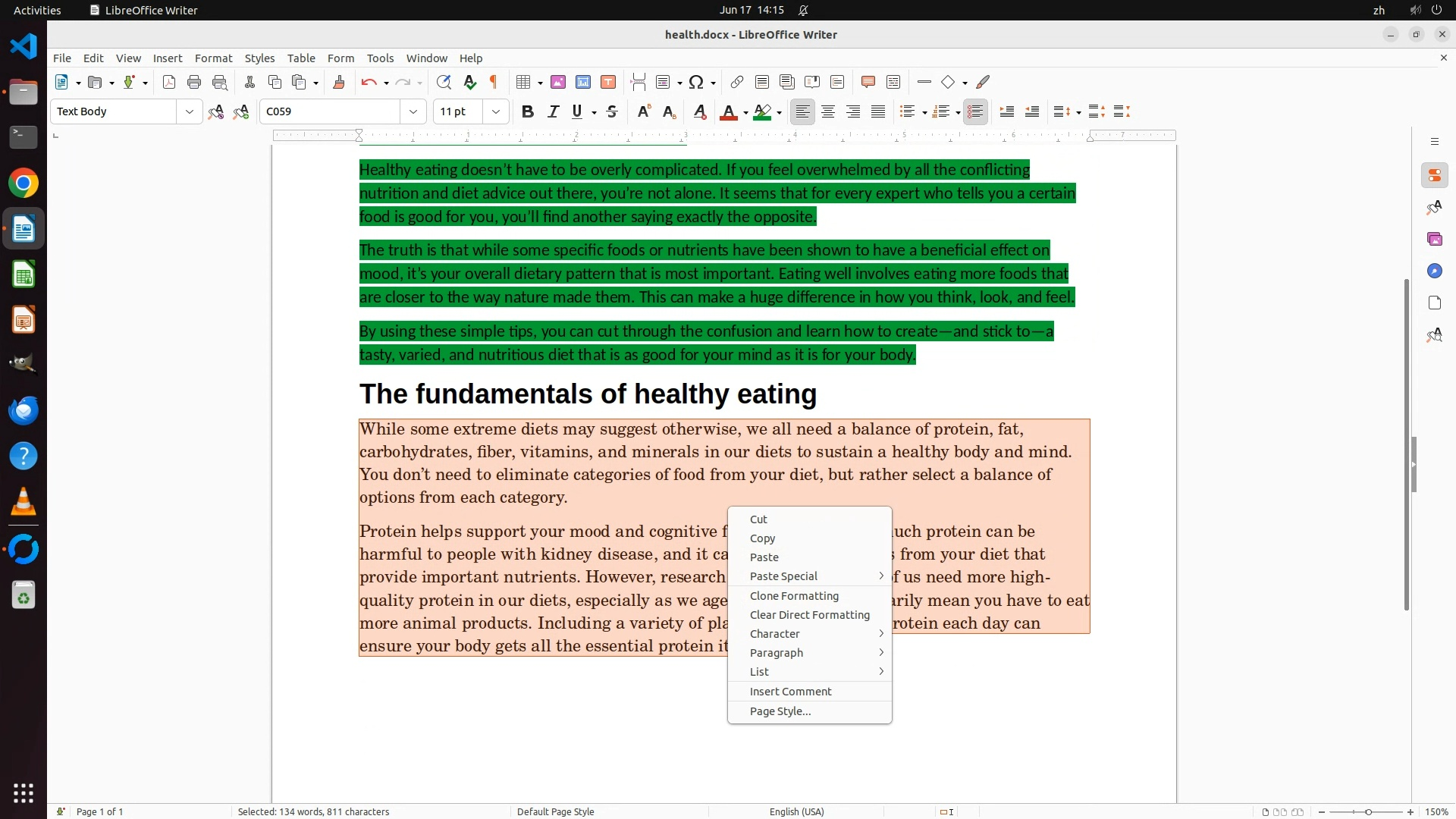Click the Export as PDF icon
This screenshot has height=819, width=1456.
point(169,82)
